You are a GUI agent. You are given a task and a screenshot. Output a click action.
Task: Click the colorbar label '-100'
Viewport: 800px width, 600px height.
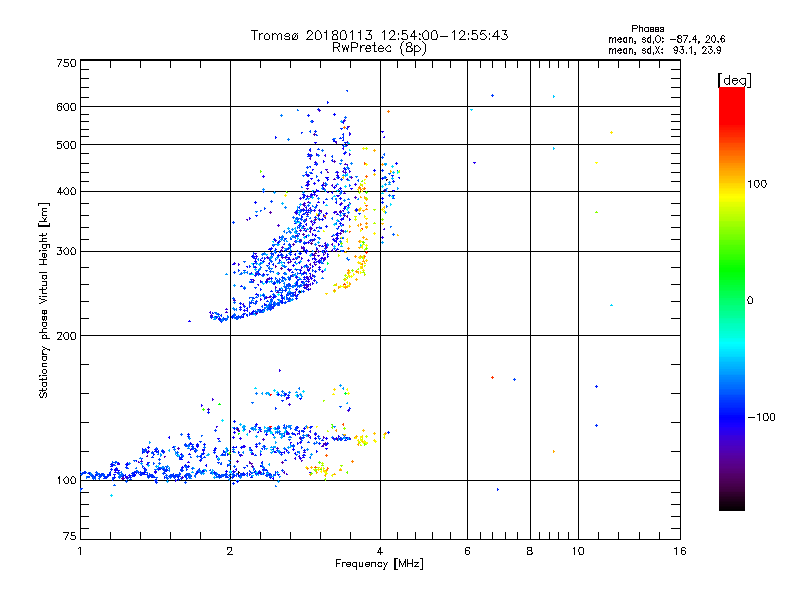pyautogui.click(x=762, y=417)
